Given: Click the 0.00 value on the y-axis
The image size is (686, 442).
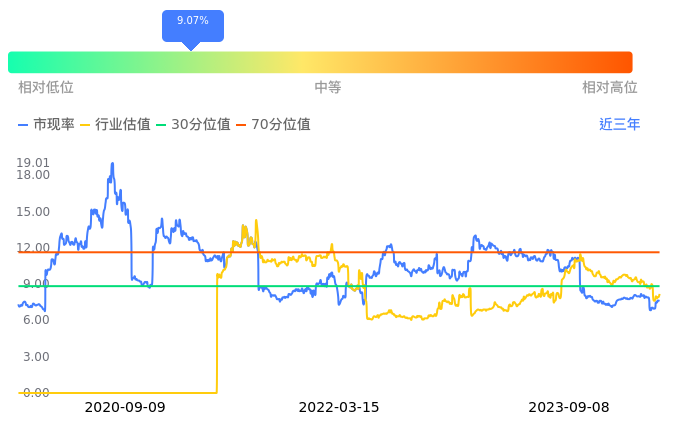Looking at the screenshot, I should coord(37,393).
